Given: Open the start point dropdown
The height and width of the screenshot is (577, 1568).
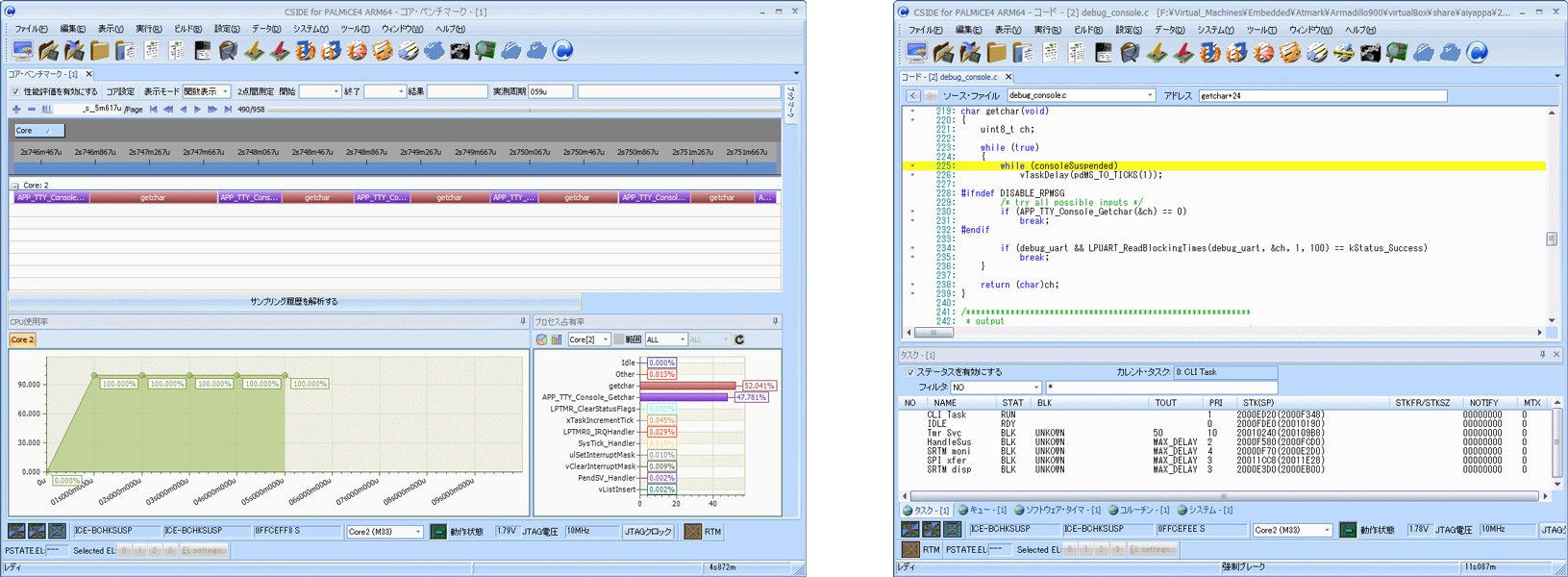Looking at the screenshot, I should 320,91.
